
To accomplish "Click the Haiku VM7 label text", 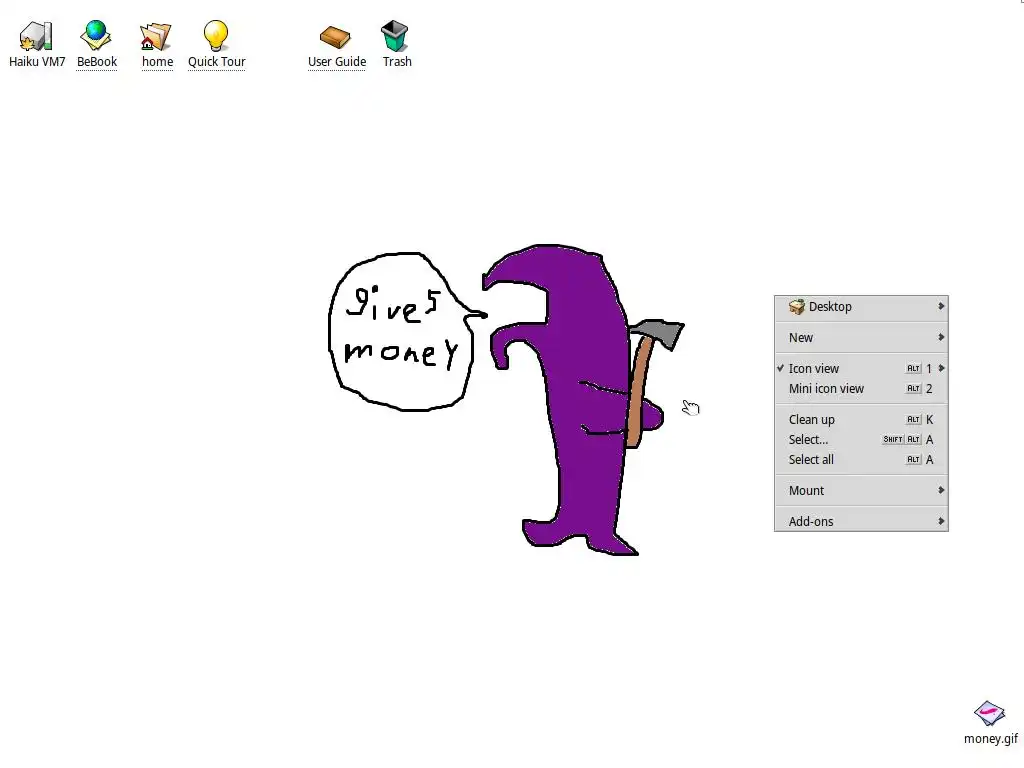I will click(x=37, y=61).
